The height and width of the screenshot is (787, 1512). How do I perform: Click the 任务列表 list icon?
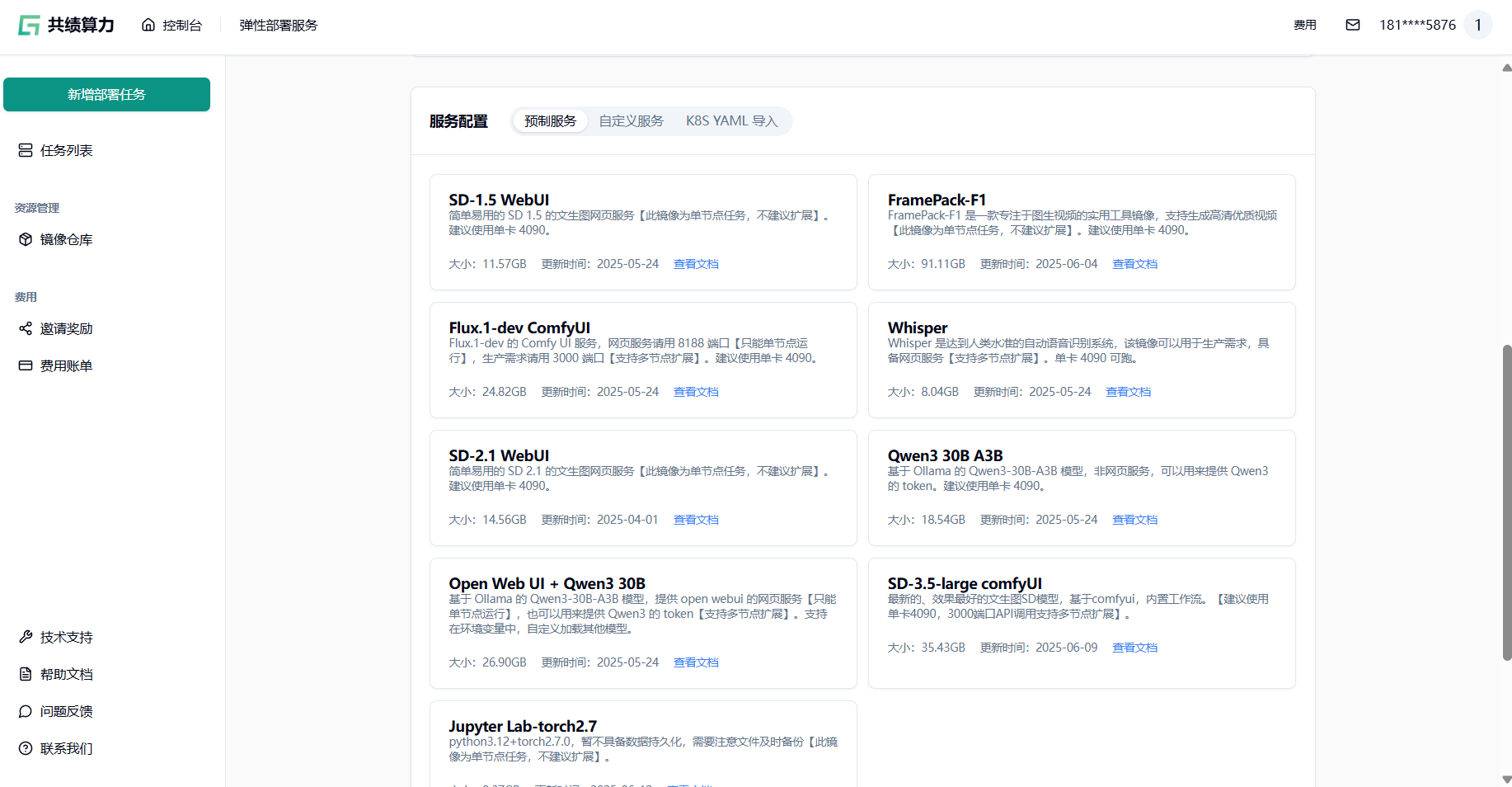tap(26, 150)
